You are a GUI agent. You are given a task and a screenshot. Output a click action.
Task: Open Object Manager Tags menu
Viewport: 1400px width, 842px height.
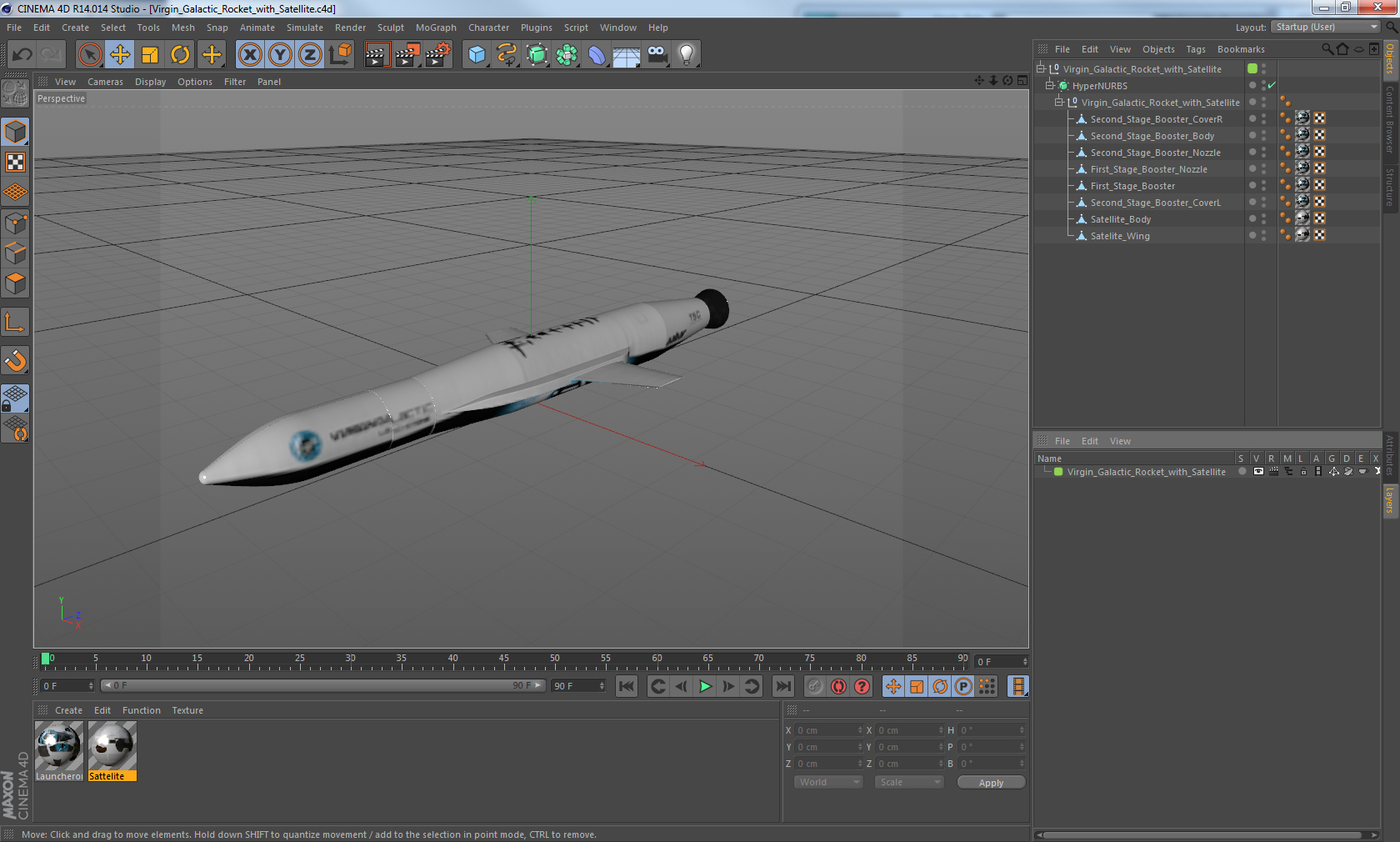coord(1196,49)
